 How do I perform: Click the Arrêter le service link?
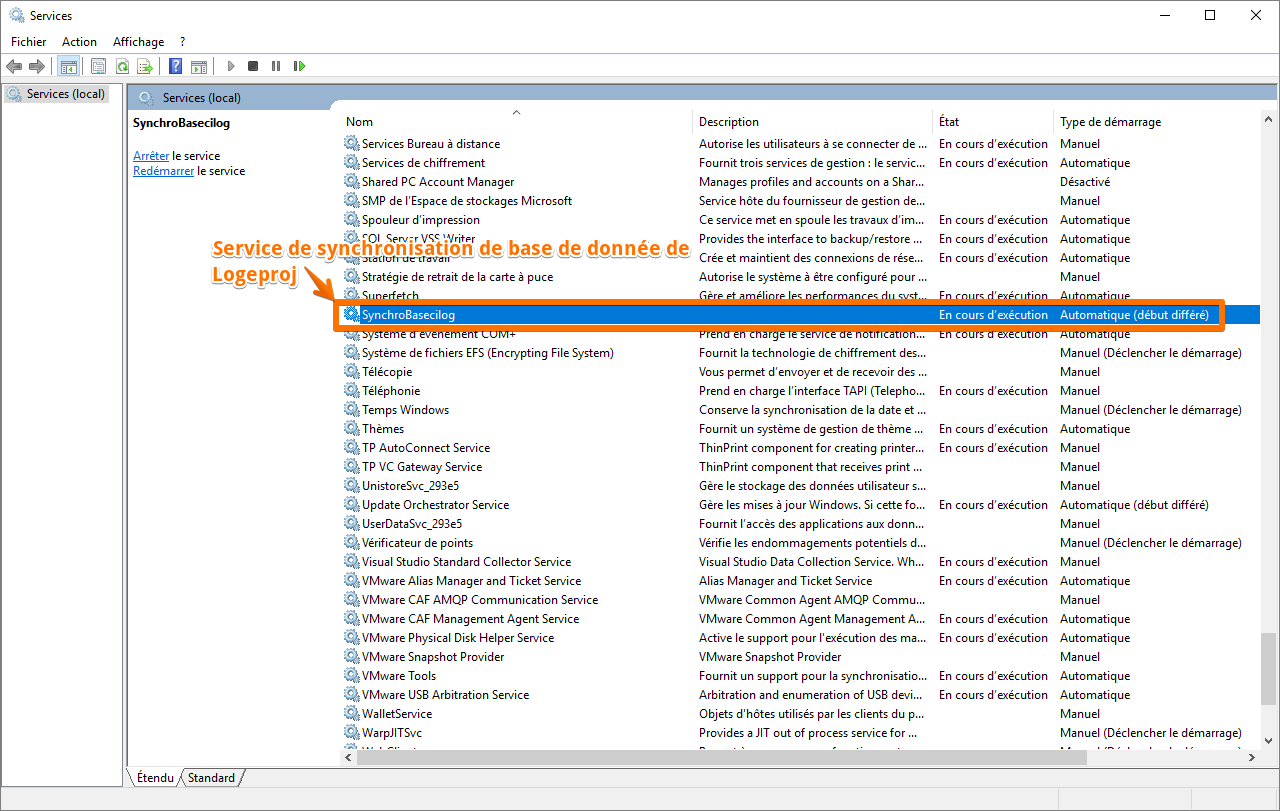coord(151,156)
